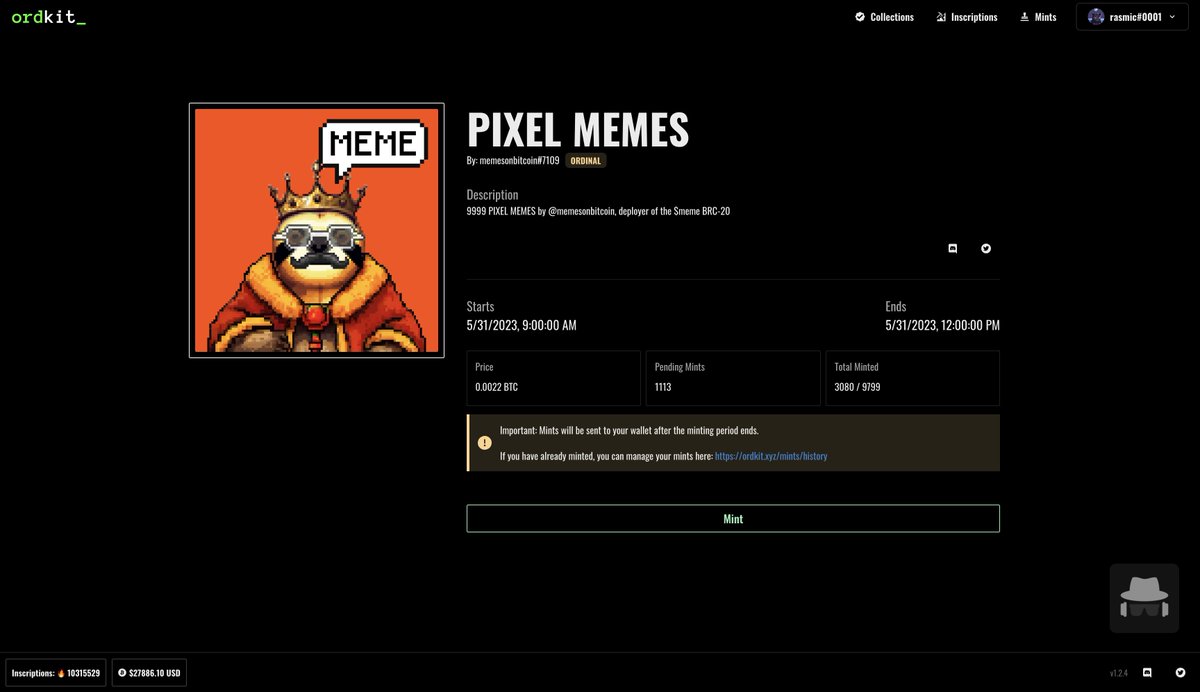
Task: Click the yellow warning exclamation icon
Action: pyautogui.click(x=484, y=443)
